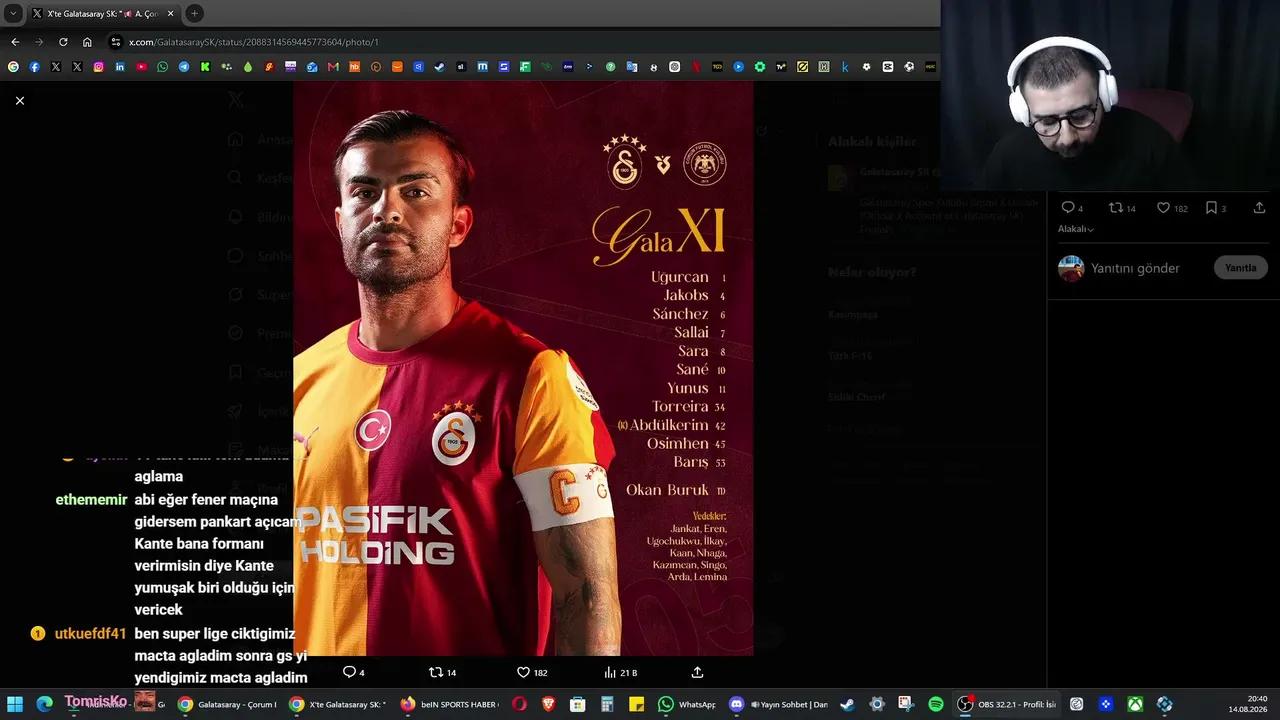1280x720 pixels.
Task: Open the YouTube bookmark
Action: point(141,67)
